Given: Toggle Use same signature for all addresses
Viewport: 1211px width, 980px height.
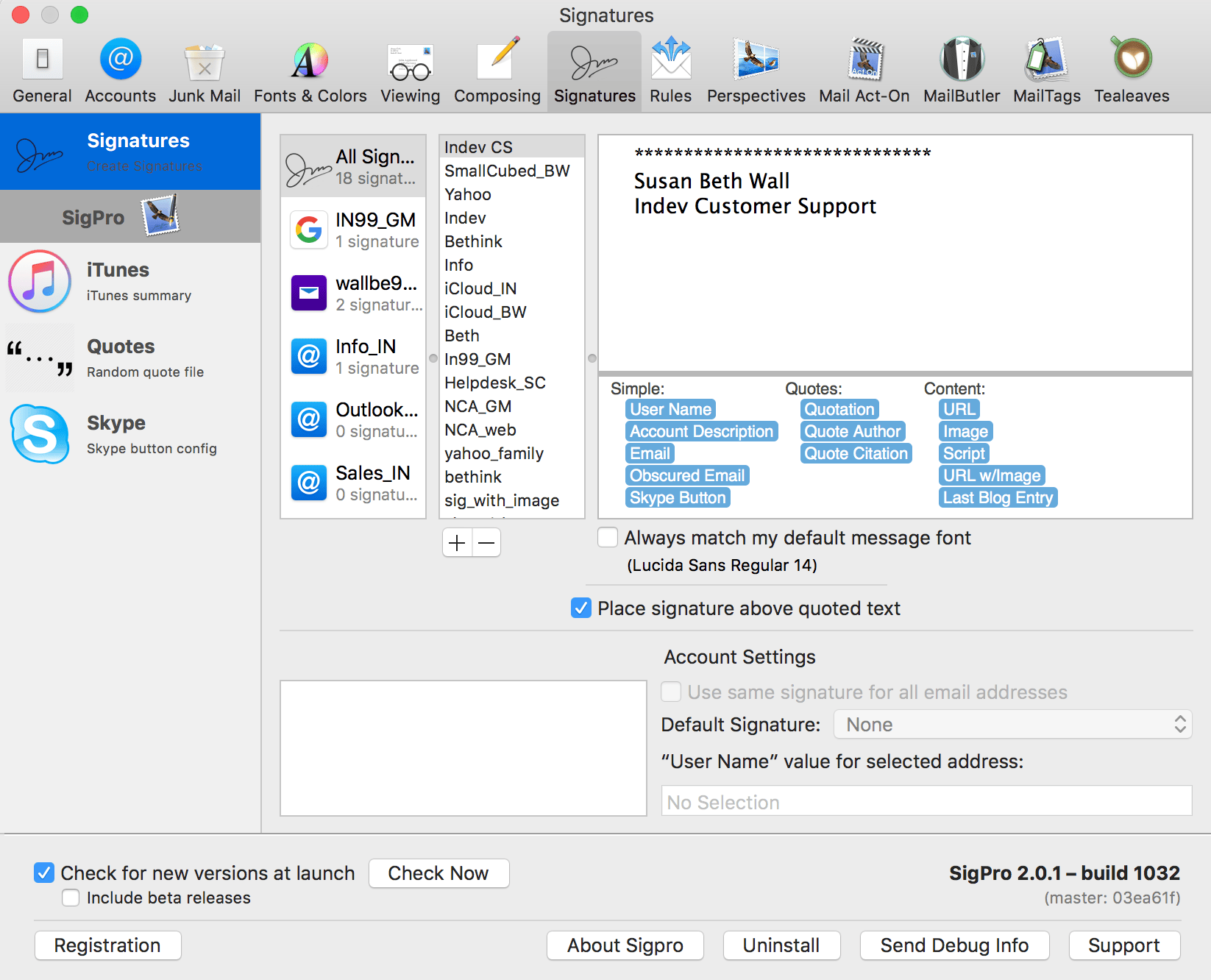Looking at the screenshot, I should [671, 692].
